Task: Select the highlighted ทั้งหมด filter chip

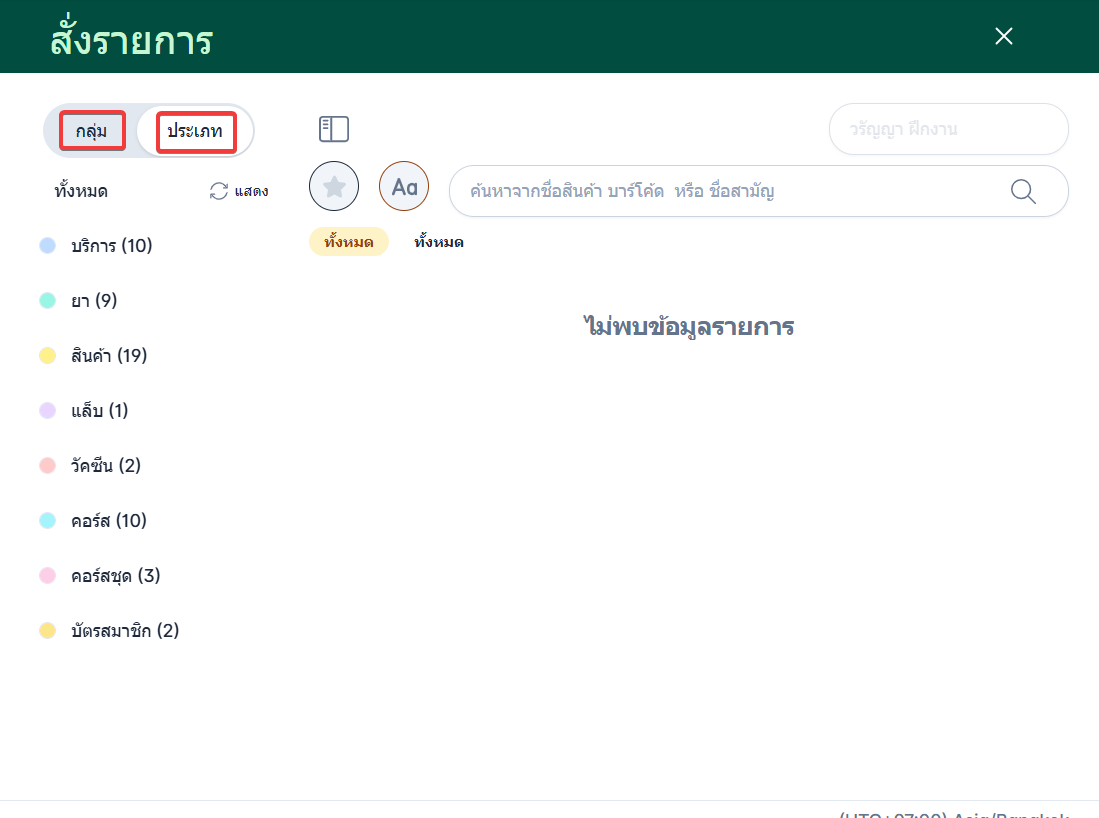Action: [x=348, y=242]
